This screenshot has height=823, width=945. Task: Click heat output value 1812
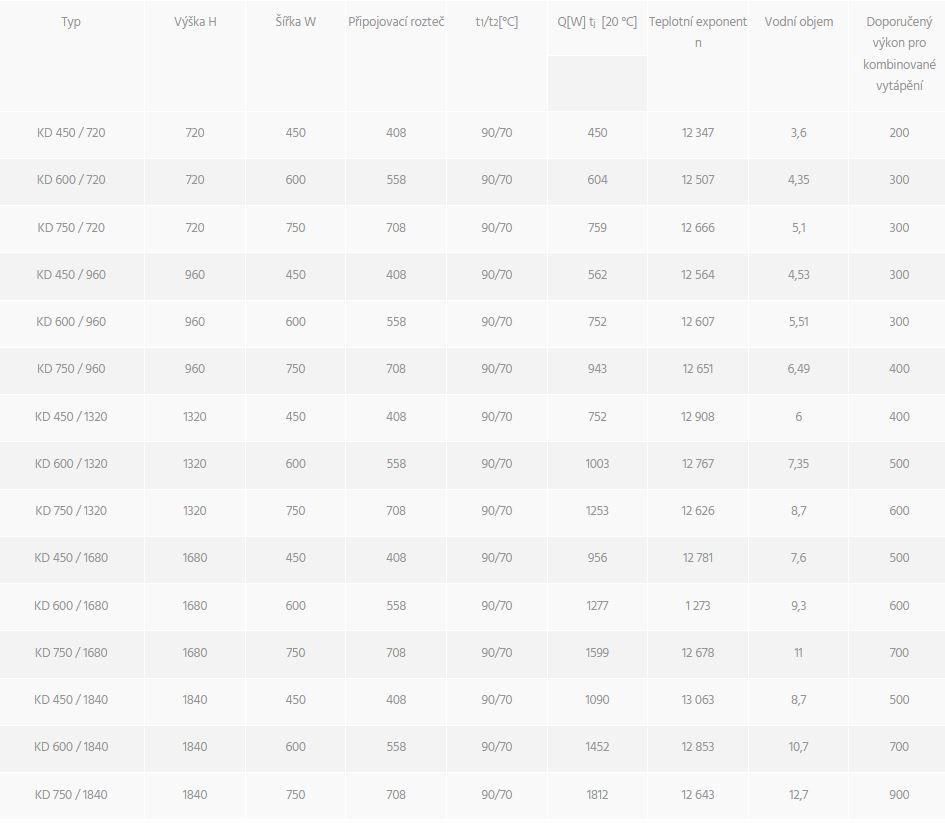(597, 795)
